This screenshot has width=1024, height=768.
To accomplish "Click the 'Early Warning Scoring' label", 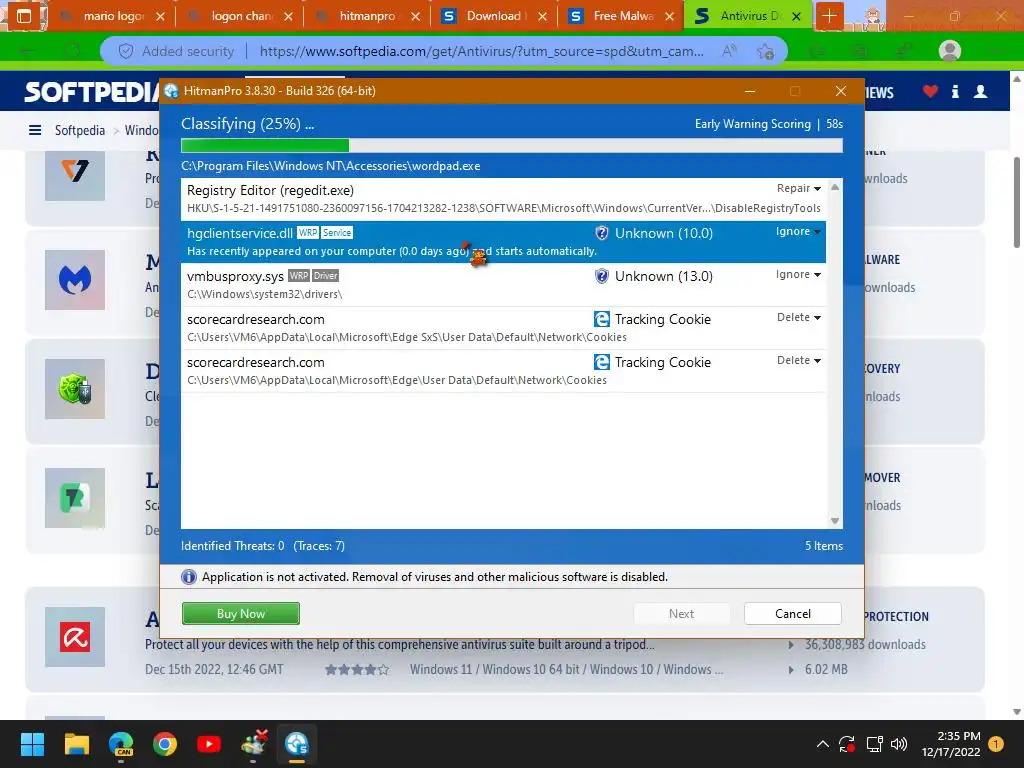I will [752, 124].
